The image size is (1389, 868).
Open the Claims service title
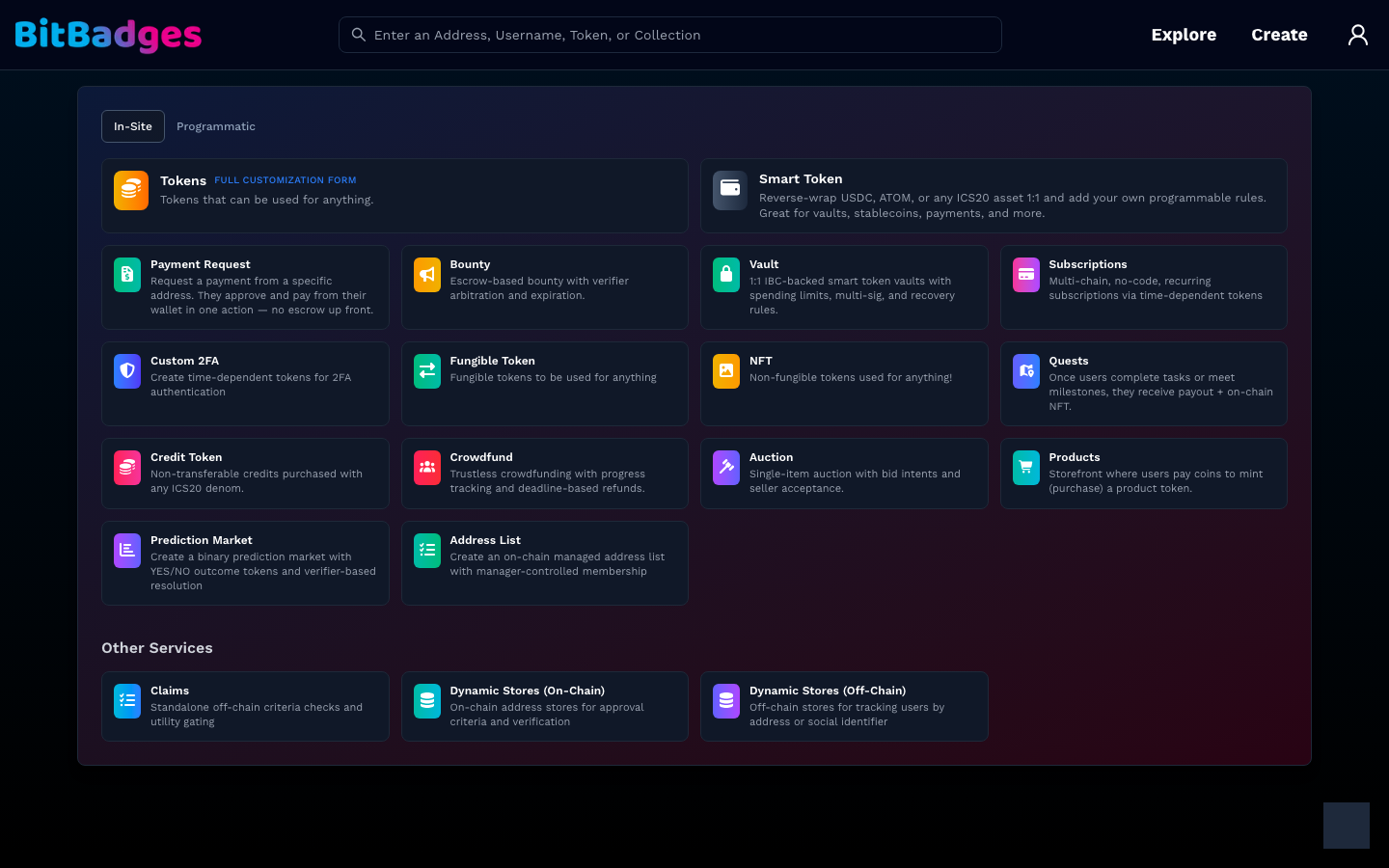pos(170,691)
